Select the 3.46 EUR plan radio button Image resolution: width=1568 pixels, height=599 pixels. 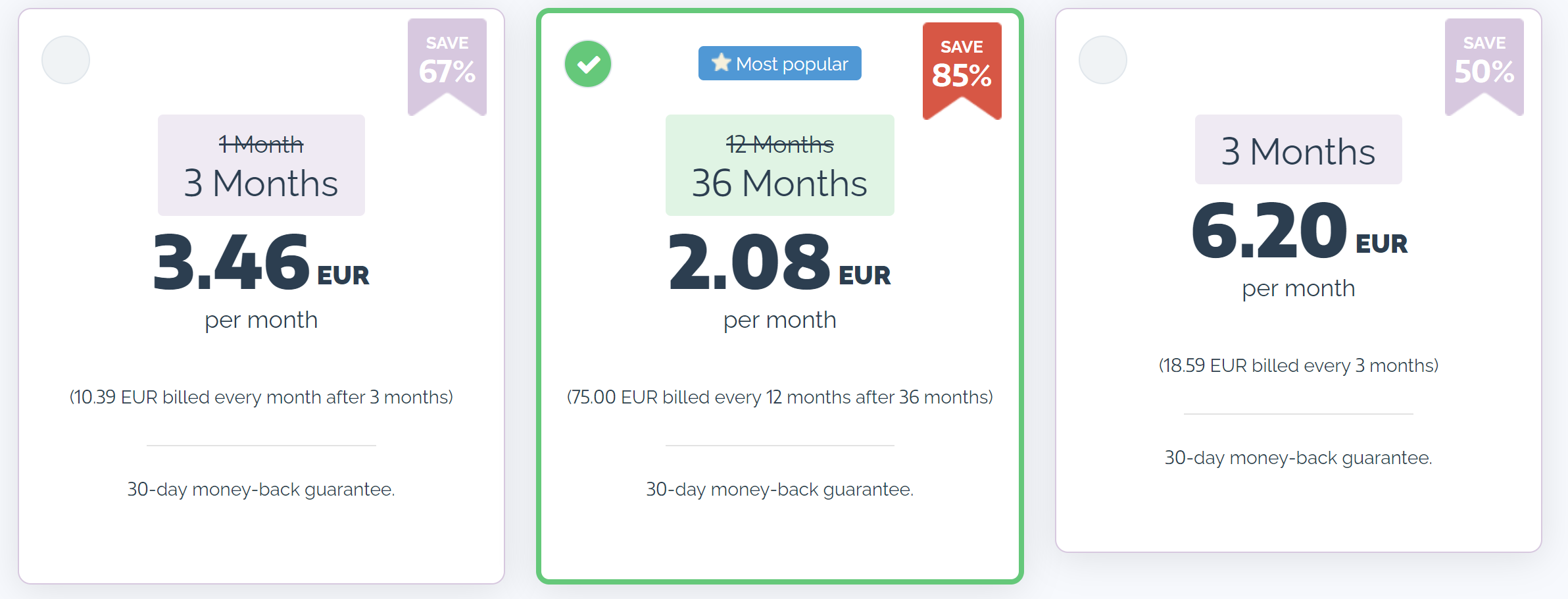click(66, 60)
